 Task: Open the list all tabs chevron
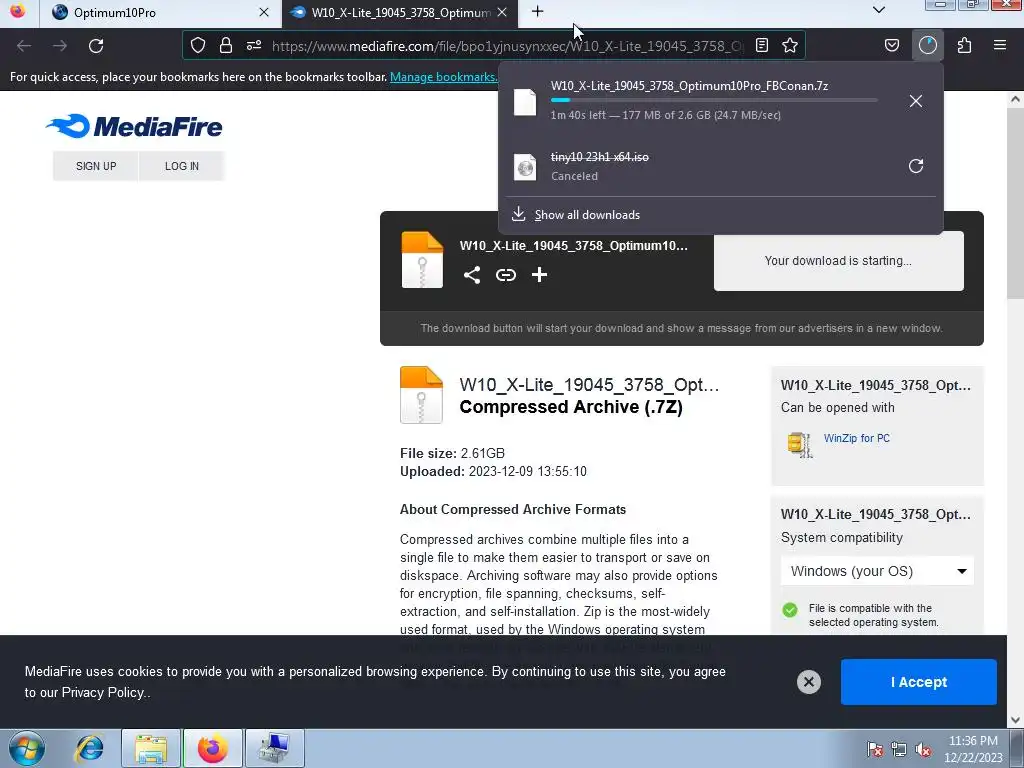click(x=878, y=10)
